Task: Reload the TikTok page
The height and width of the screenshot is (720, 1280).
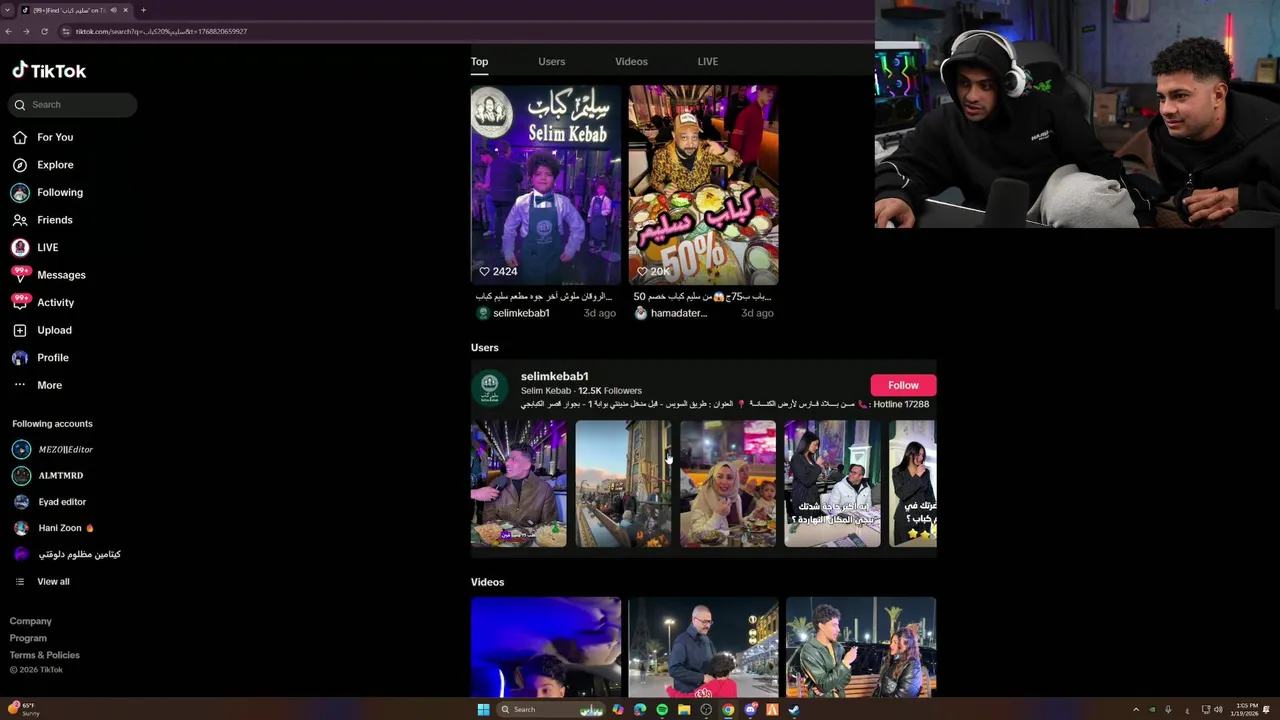Action: pos(44,31)
